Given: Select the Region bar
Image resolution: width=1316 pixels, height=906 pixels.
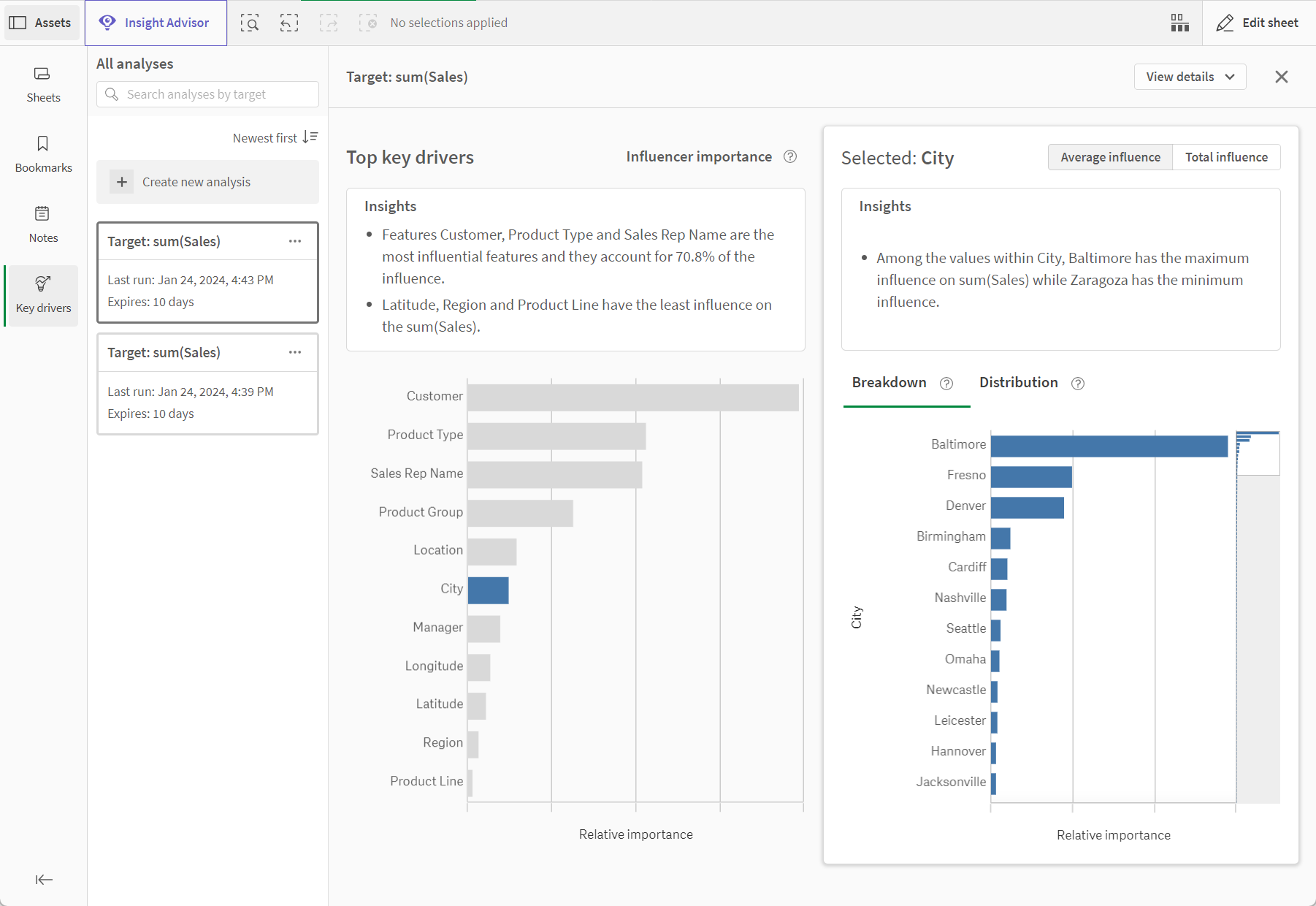Looking at the screenshot, I should (473, 745).
